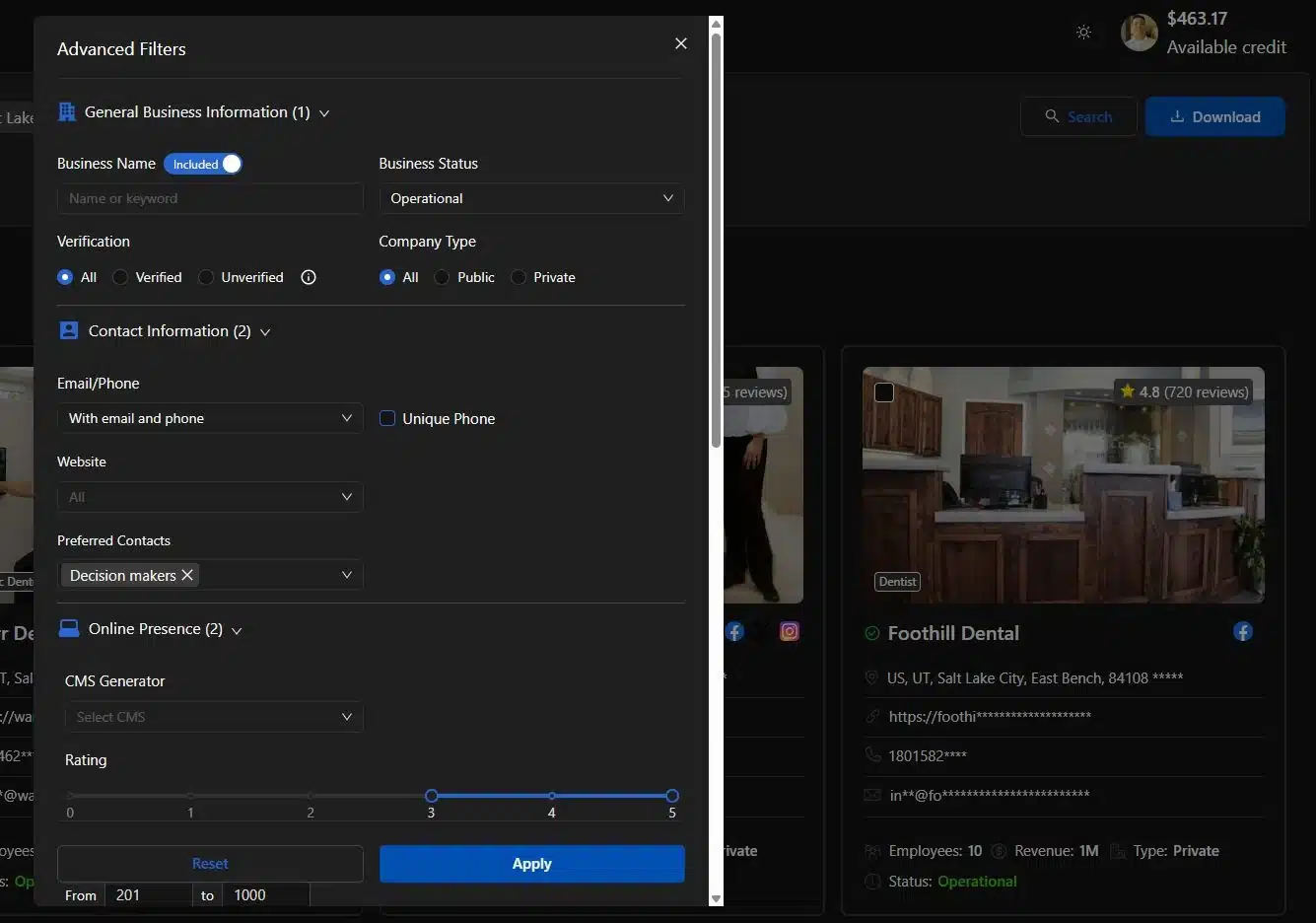Click the Reset button
Image resolution: width=1316 pixels, height=923 pixels.
210,864
